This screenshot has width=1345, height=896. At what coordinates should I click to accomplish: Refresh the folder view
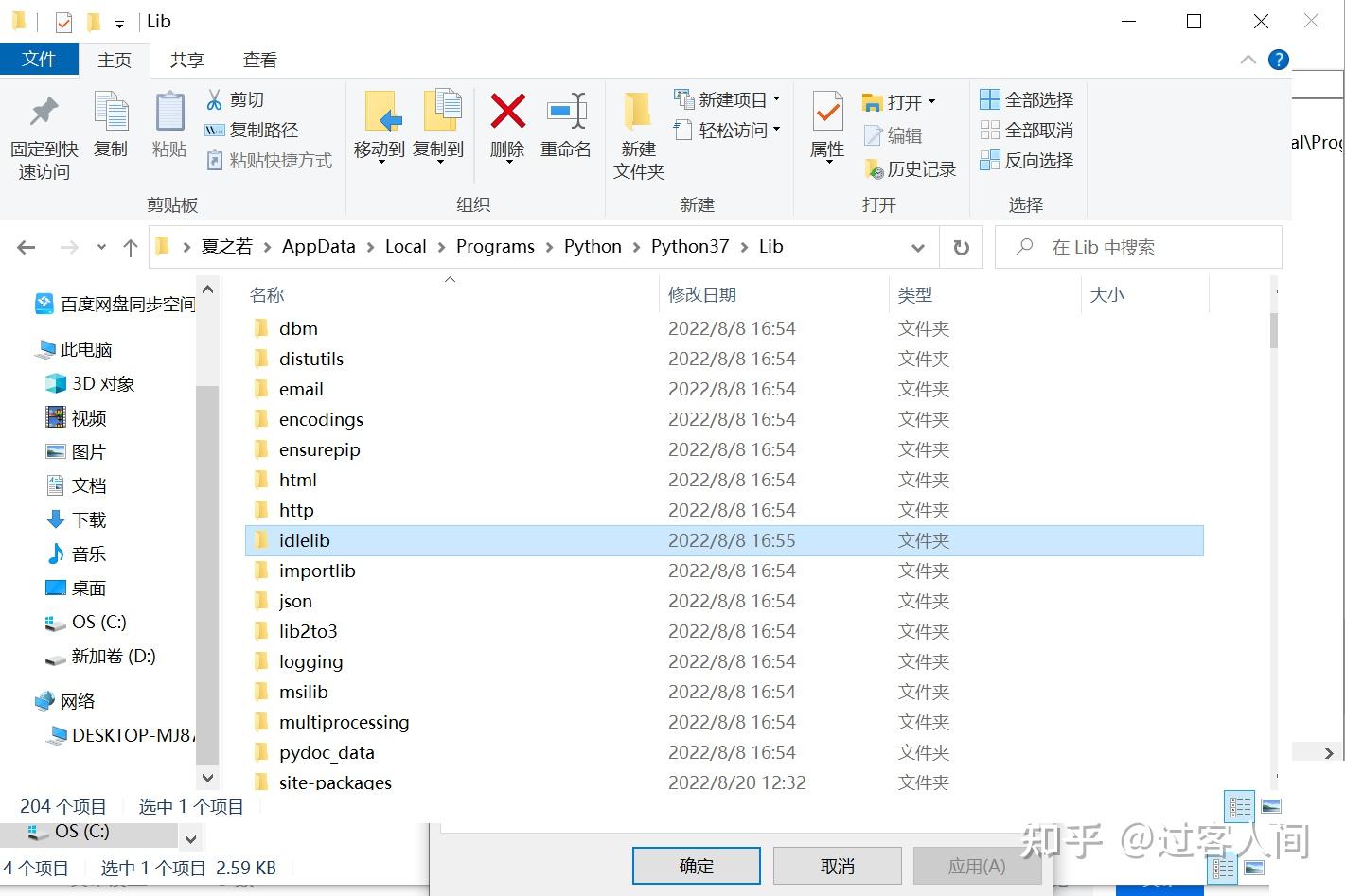tap(961, 247)
